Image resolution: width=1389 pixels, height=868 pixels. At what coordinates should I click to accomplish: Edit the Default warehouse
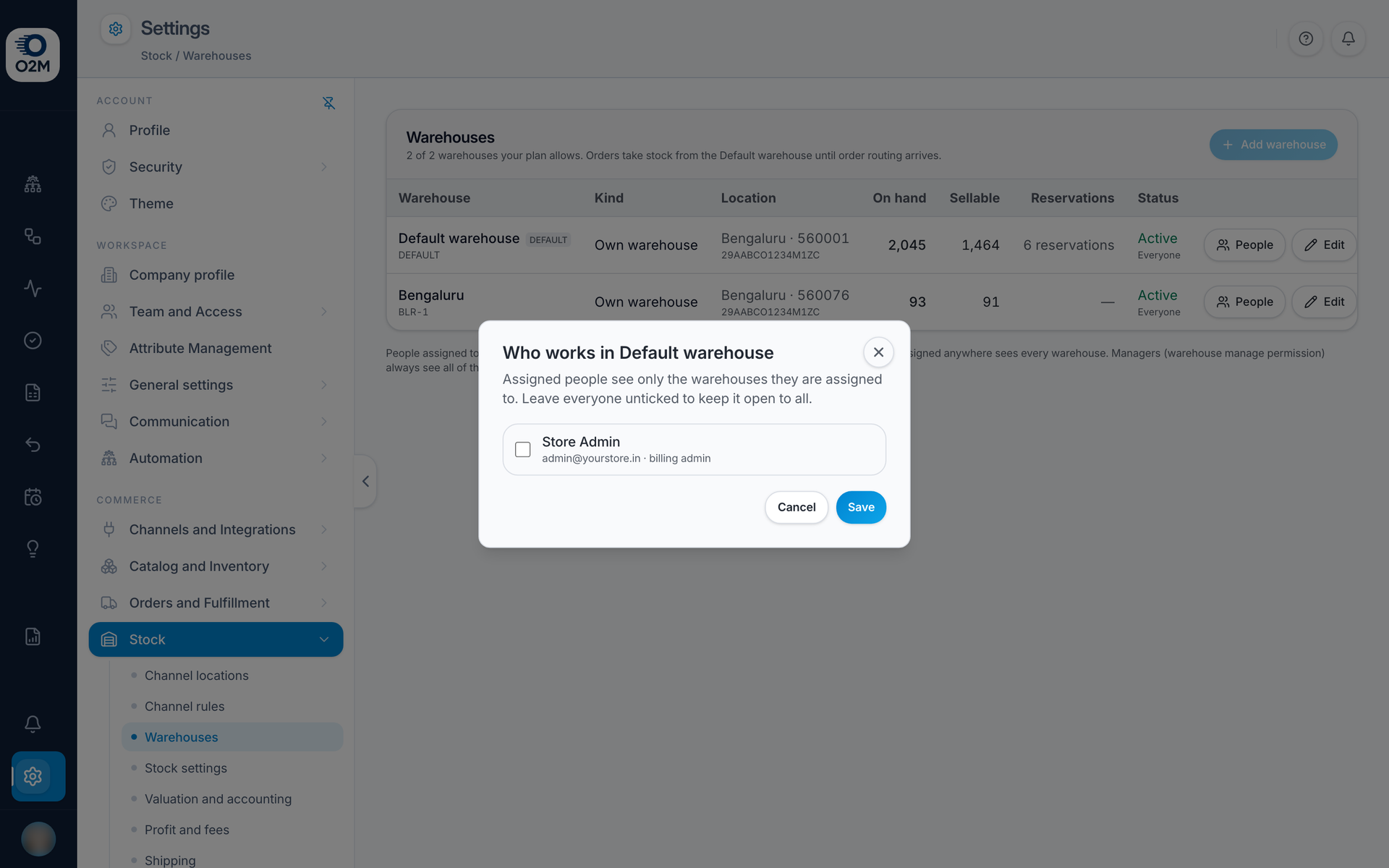click(x=1324, y=245)
